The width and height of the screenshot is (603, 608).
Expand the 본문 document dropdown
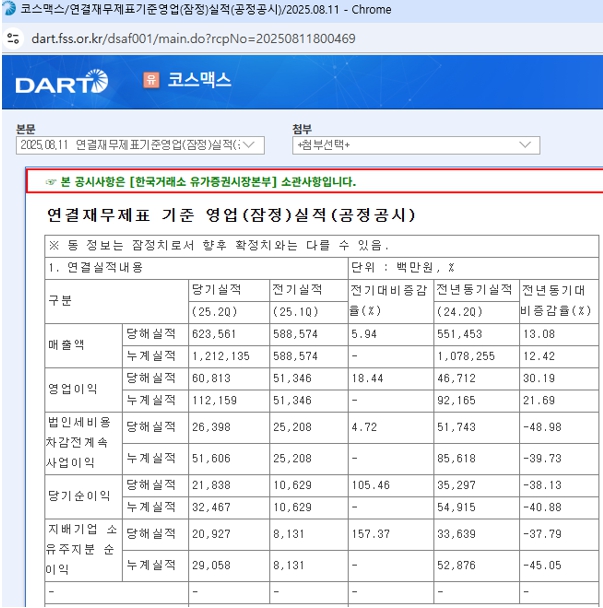pos(140,145)
